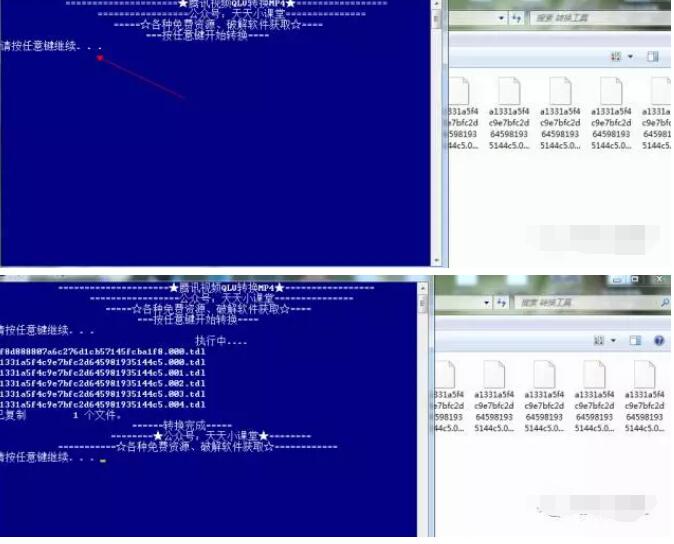Click scroll-up arrow of the upper console window
674x544 pixels.
click(436, 4)
